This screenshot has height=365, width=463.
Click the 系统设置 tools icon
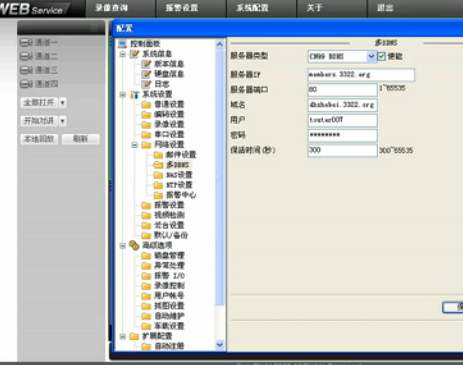point(134,95)
